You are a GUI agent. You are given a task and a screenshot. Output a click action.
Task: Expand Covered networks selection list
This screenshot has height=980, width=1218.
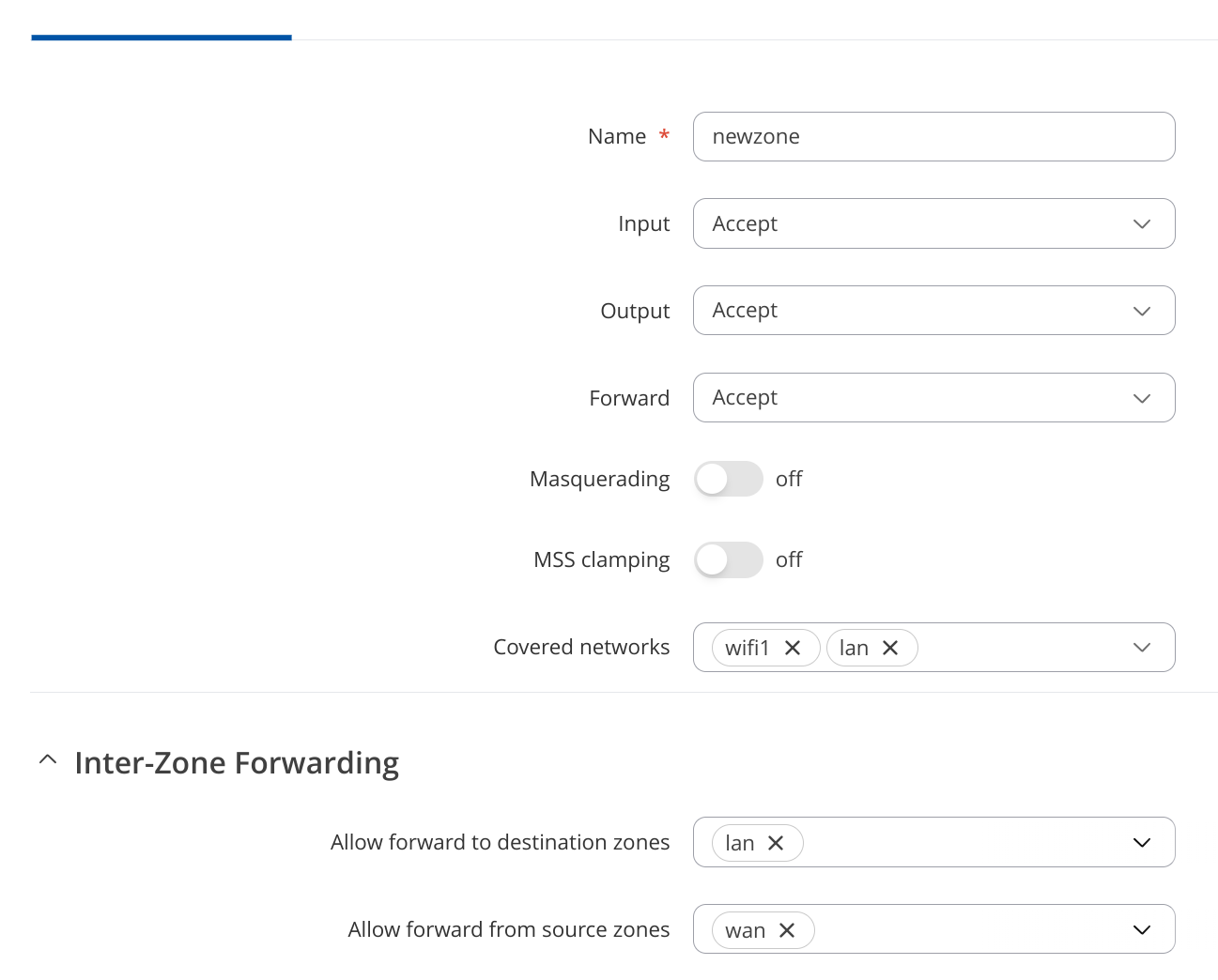click(x=1142, y=648)
